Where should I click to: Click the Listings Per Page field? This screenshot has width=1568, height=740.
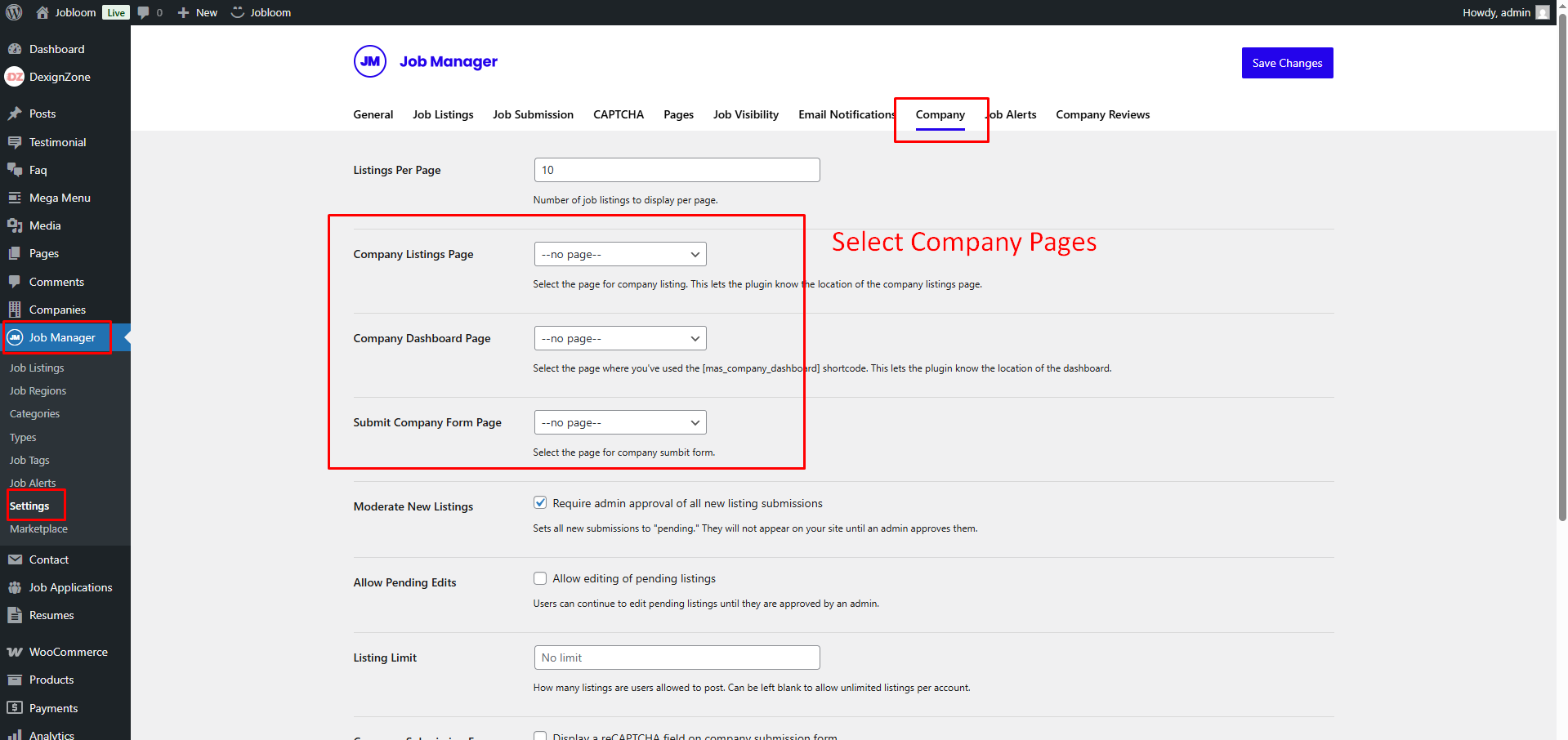pyautogui.click(x=677, y=170)
